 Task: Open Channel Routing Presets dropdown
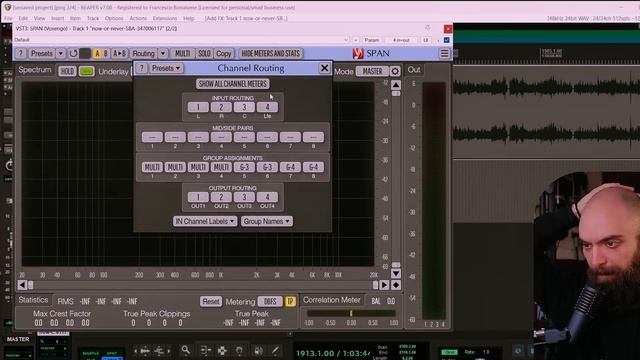pyautogui.click(x=166, y=68)
